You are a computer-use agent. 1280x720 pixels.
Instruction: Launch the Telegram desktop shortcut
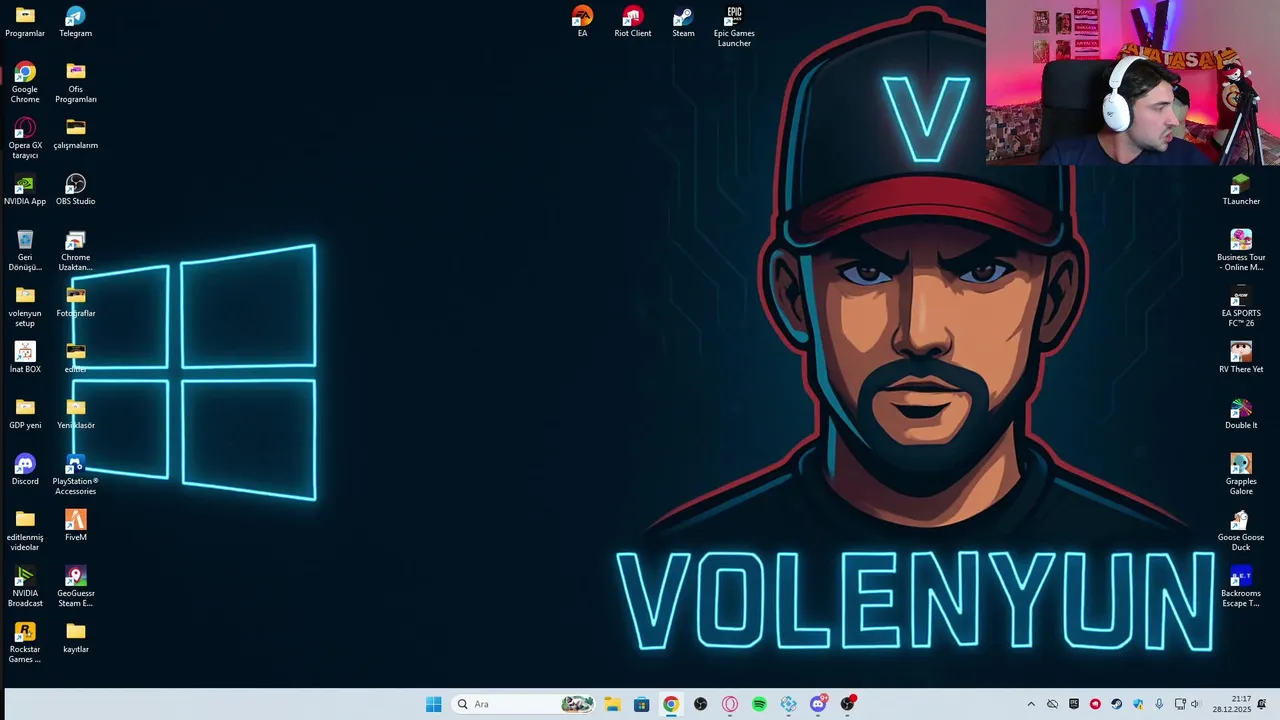pyautogui.click(x=75, y=22)
